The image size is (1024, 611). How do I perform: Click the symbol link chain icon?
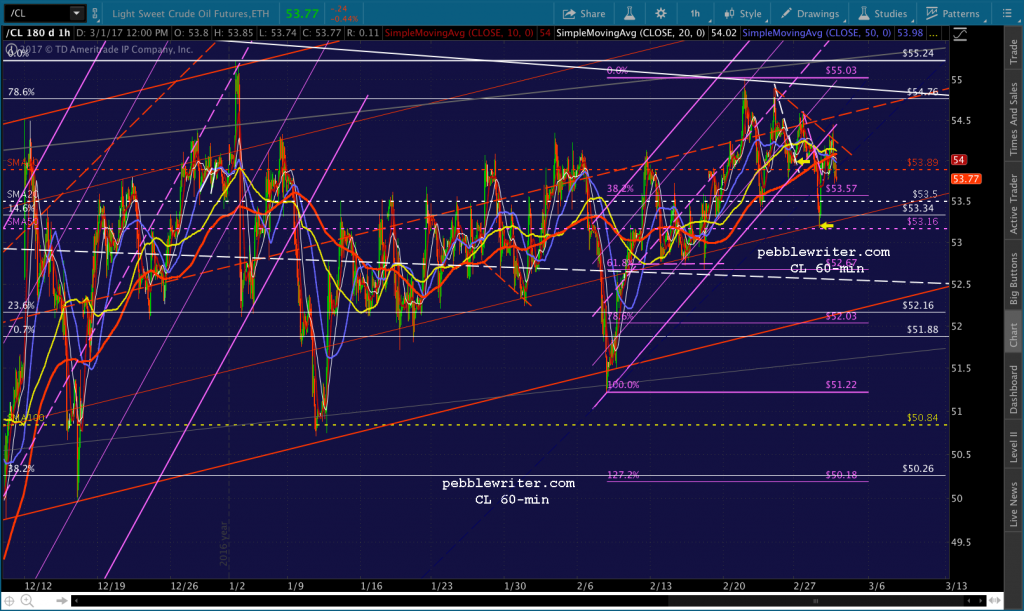(x=95, y=13)
